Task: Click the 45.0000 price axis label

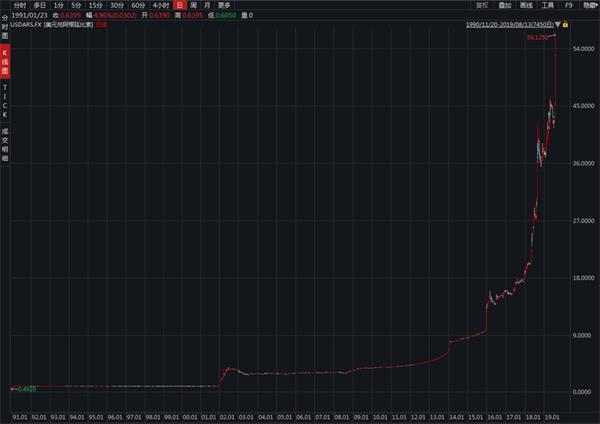Action: click(x=583, y=106)
